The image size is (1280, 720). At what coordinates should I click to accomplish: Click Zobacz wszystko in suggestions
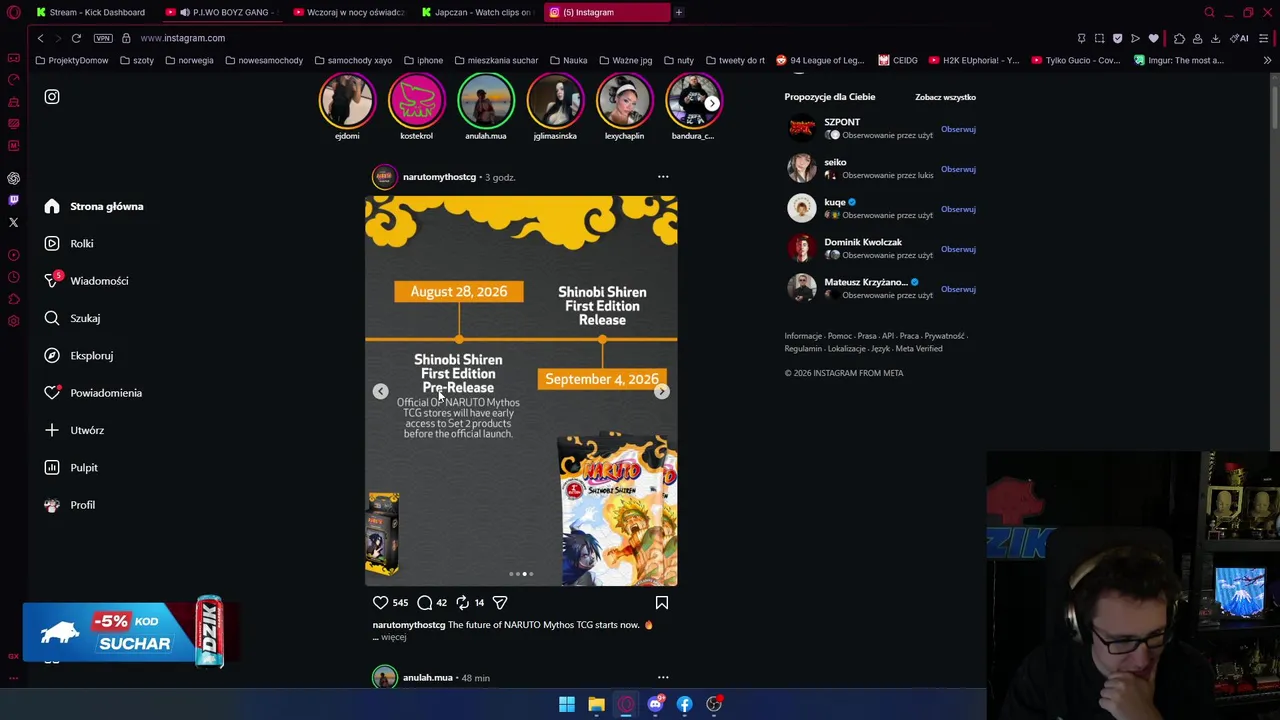[945, 97]
